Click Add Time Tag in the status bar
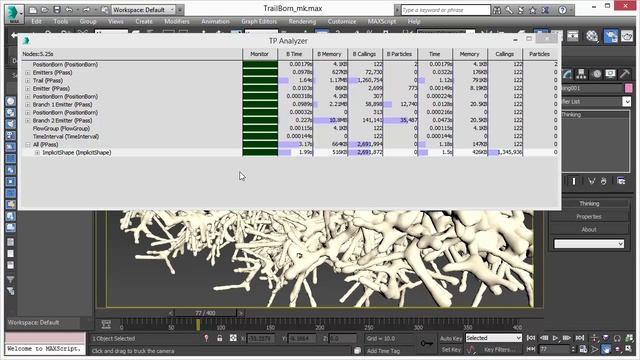This screenshot has height=360, width=640. click(383, 351)
